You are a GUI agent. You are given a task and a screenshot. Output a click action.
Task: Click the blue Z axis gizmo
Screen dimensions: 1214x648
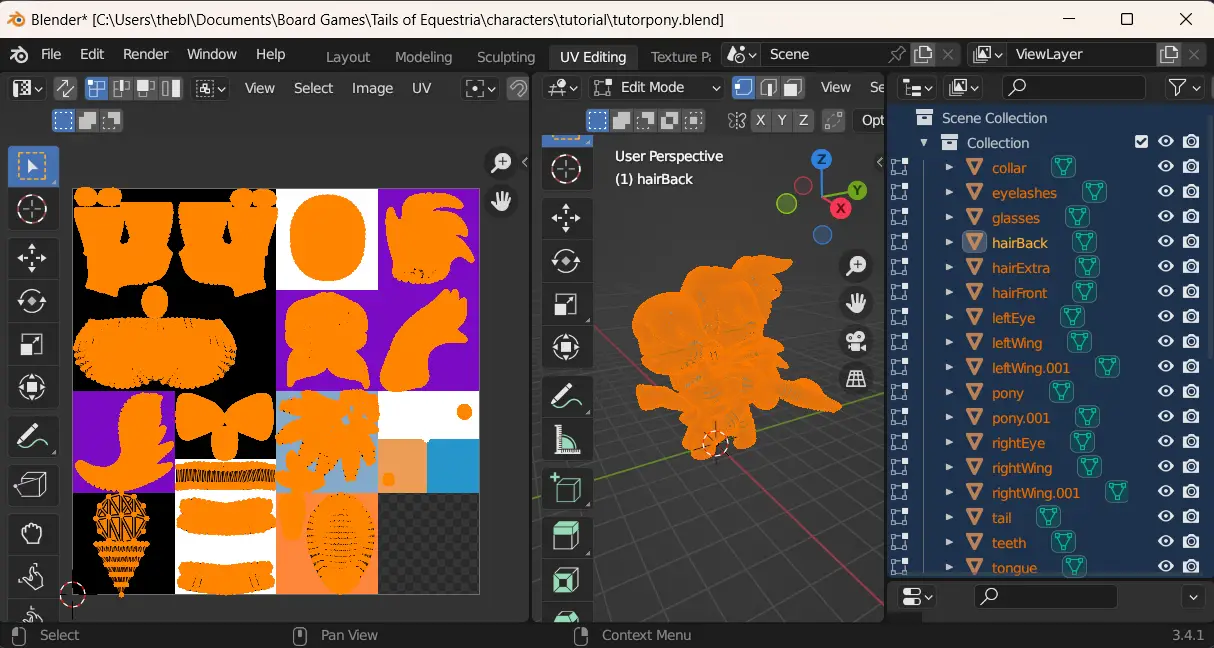coord(821,159)
